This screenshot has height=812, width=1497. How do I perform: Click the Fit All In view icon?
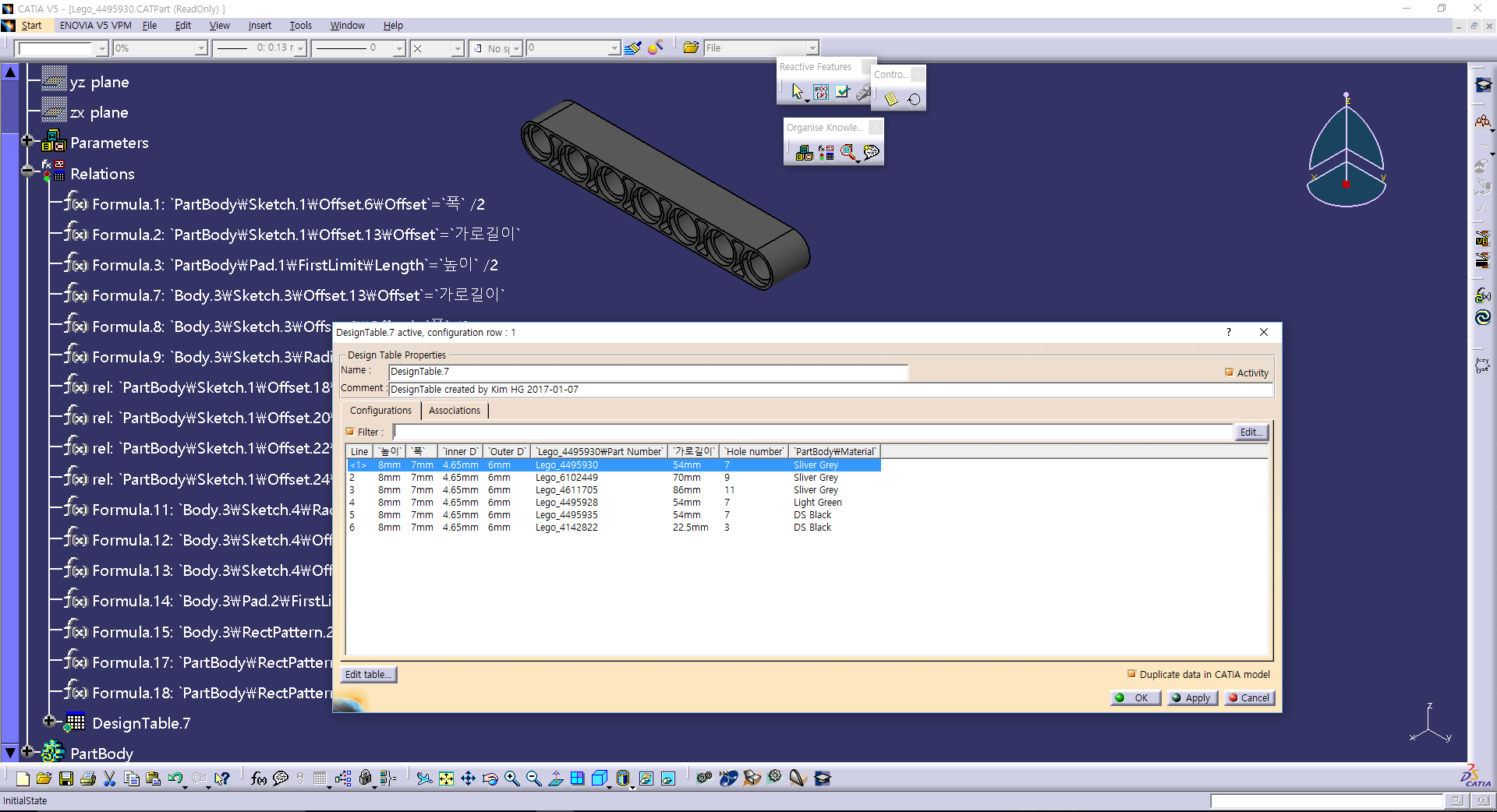click(446, 778)
